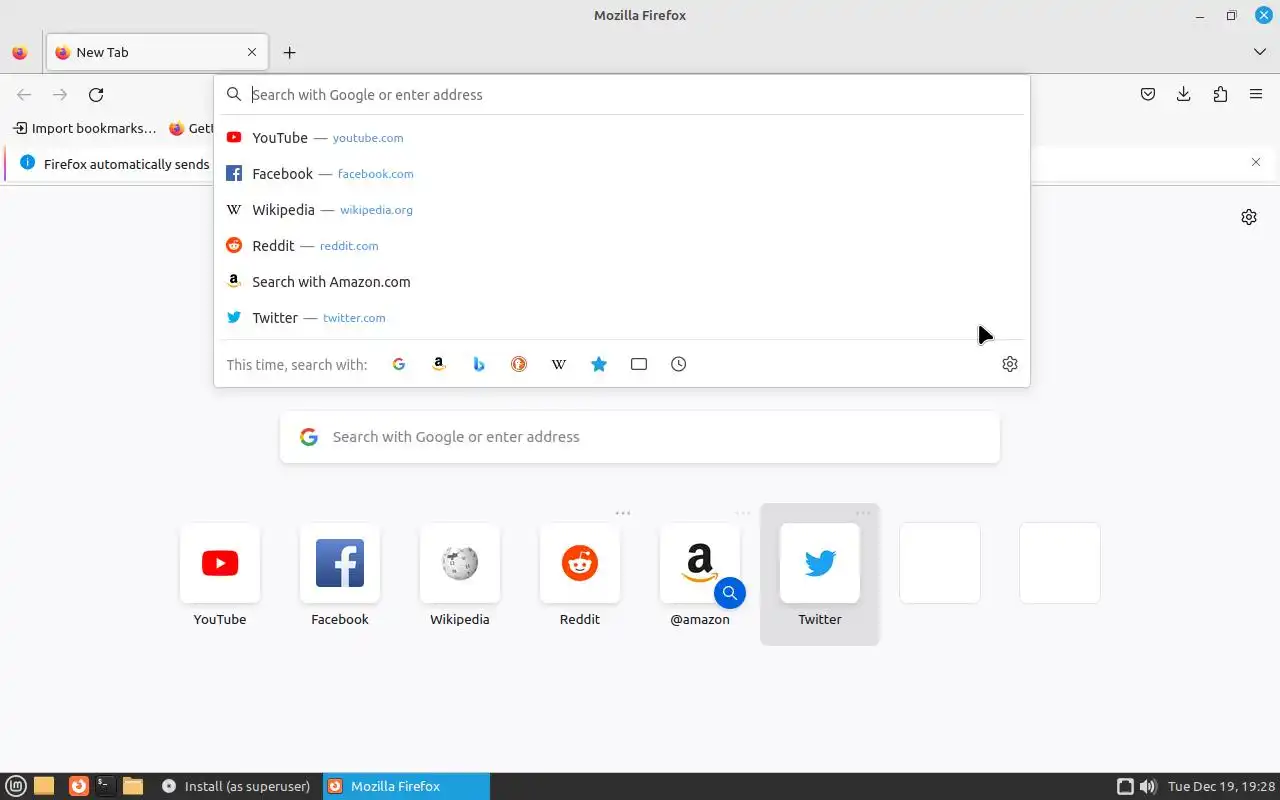This screenshot has height=800, width=1280.
Task: Search this time with Bing icon
Action: point(479,364)
